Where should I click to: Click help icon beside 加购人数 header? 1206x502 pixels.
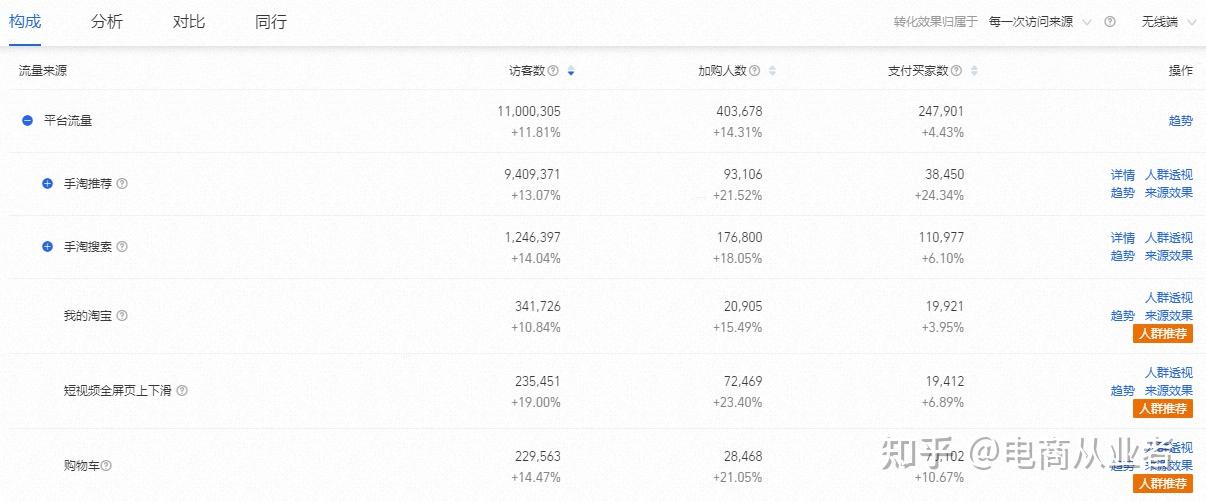click(x=755, y=71)
